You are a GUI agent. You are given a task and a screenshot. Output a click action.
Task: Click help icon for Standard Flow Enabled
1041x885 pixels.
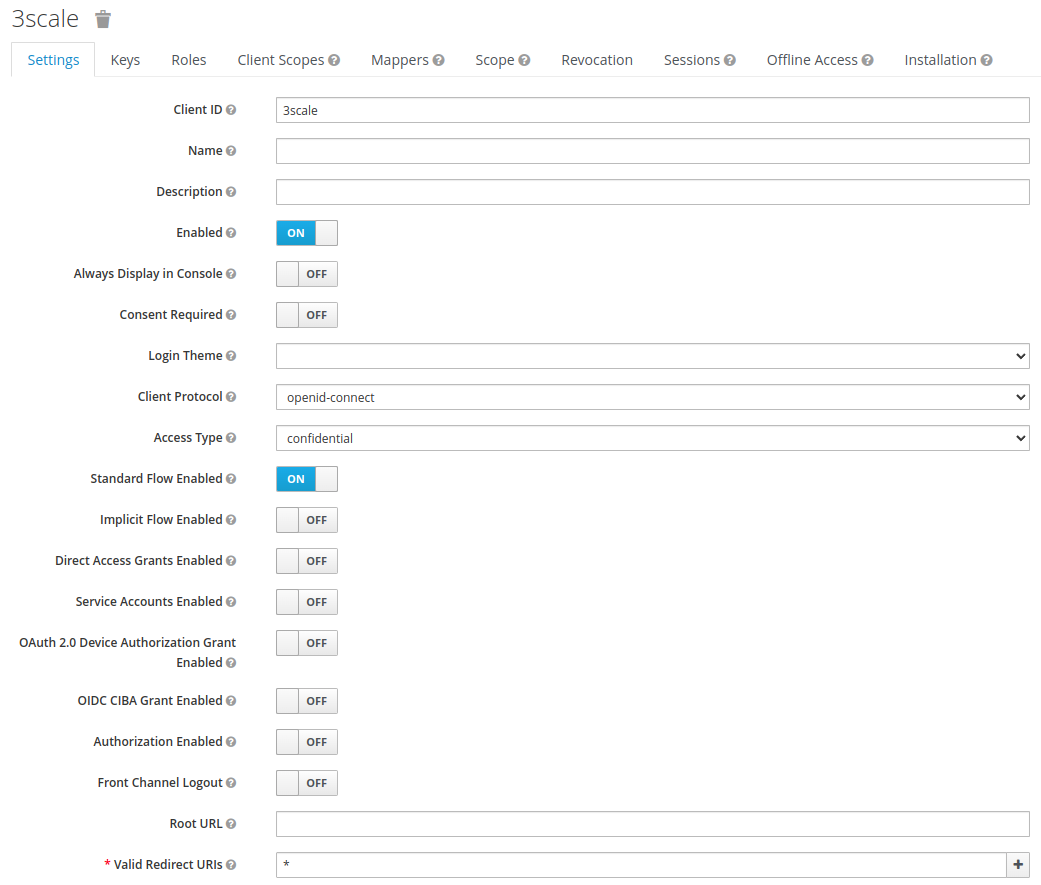pyautogui.click(x=231, y=479)
